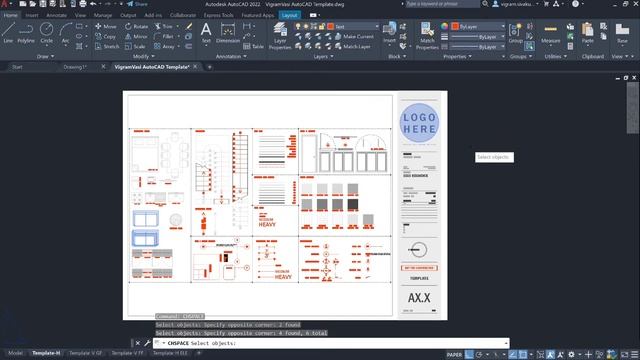This screenshot has height=360, width=640.
Task: Click the Scale tool
Action: (135, 47)
